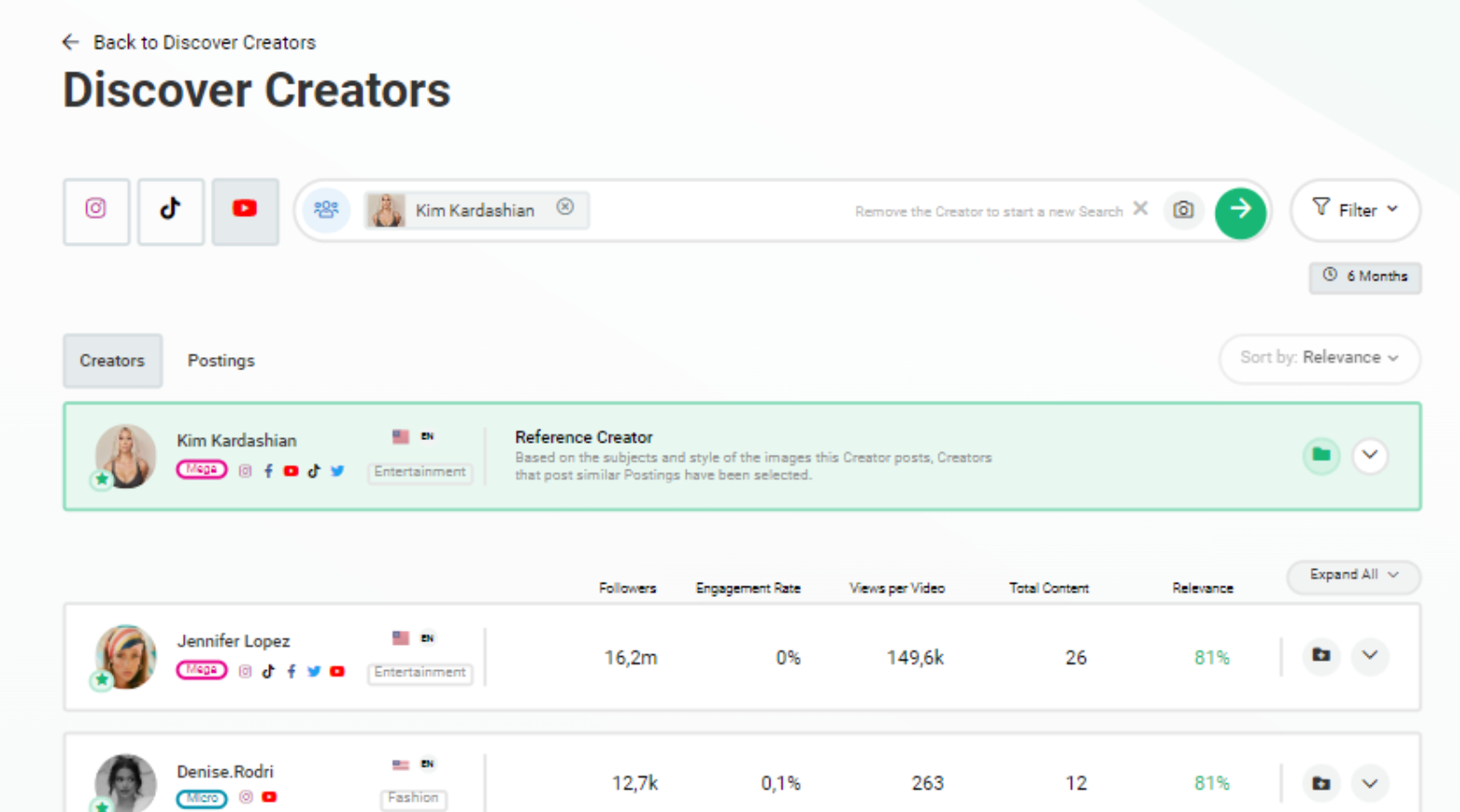Viewport: 1460px width, 812px height.
Task: Open Denise.Rodri's profile picture
Action: 125,783
